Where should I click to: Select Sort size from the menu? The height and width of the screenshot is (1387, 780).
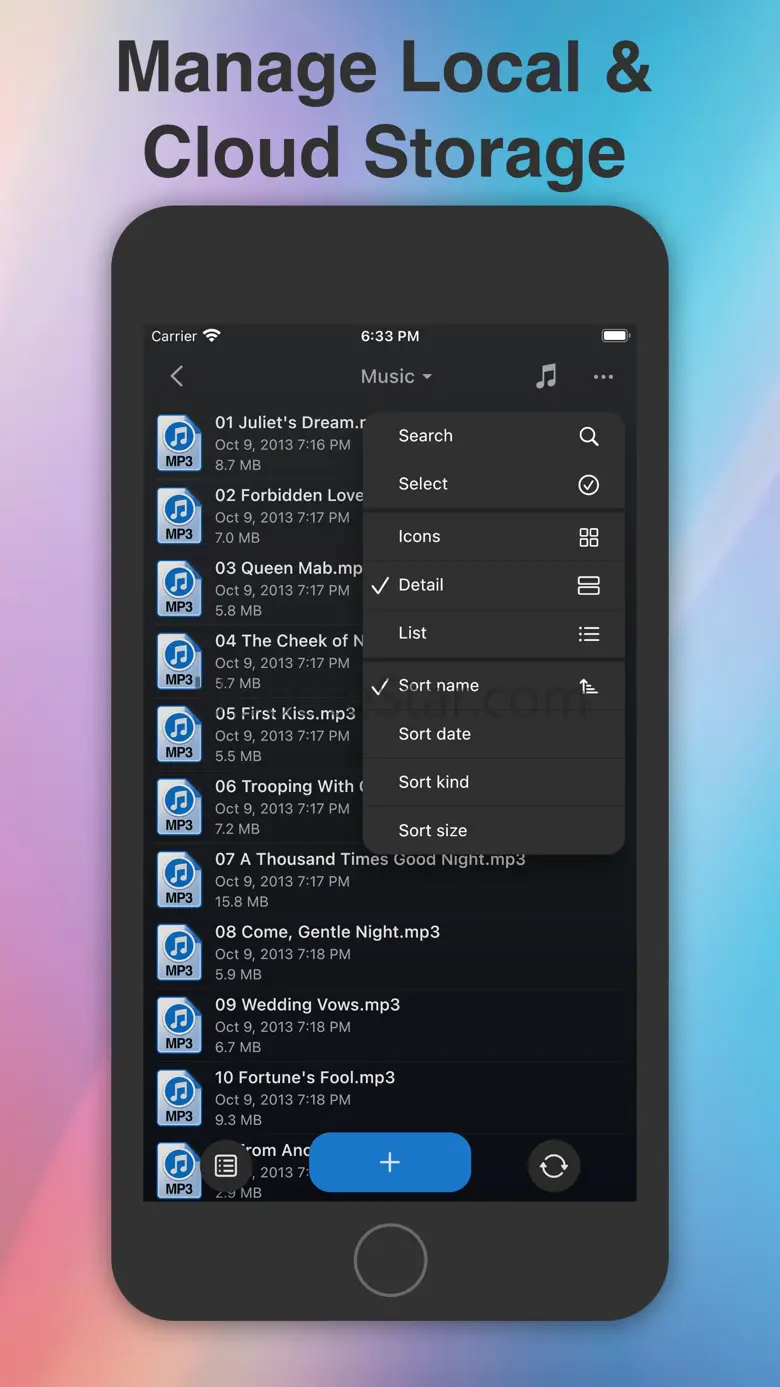(x=433, y=830)
